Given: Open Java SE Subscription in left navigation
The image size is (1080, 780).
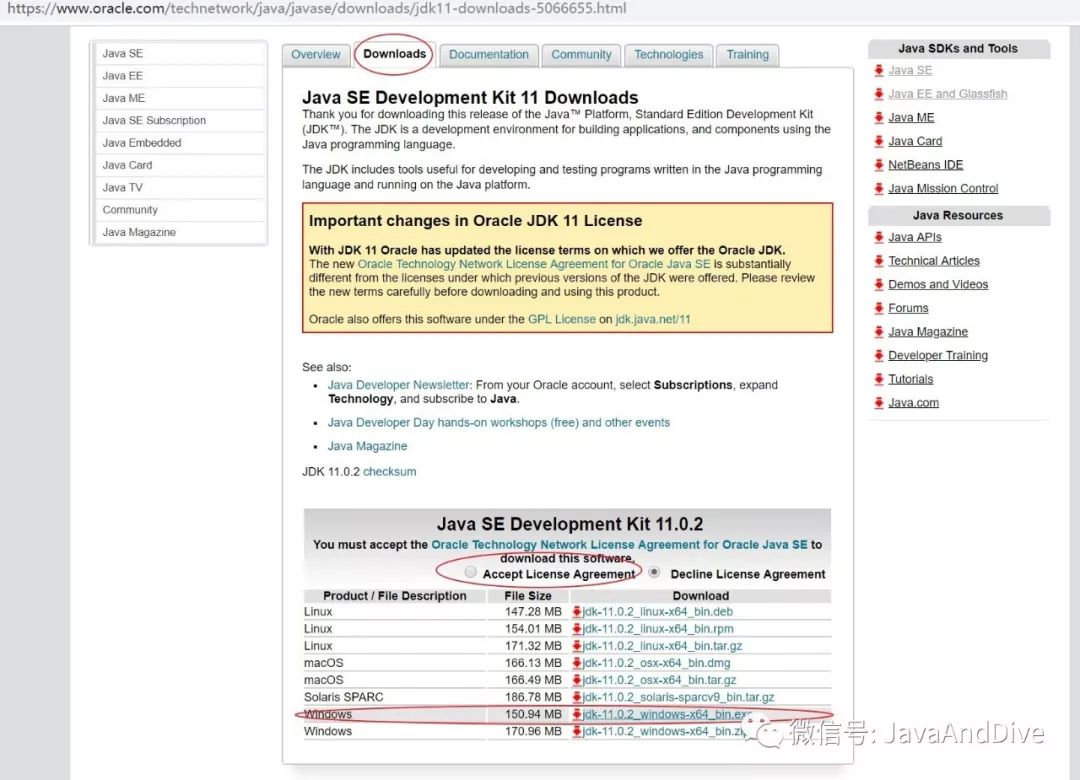Looking at the screenshot, I should pos(180,121).
